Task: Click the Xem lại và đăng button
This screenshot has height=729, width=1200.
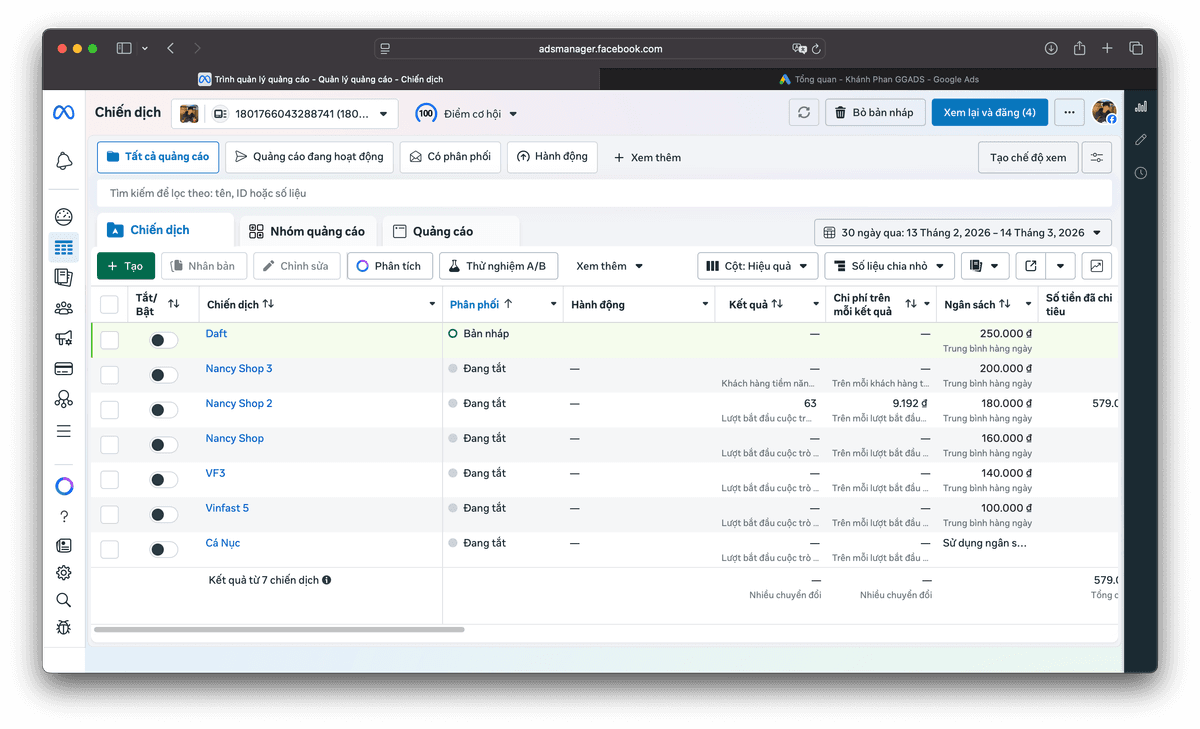Action: (989, 113)
